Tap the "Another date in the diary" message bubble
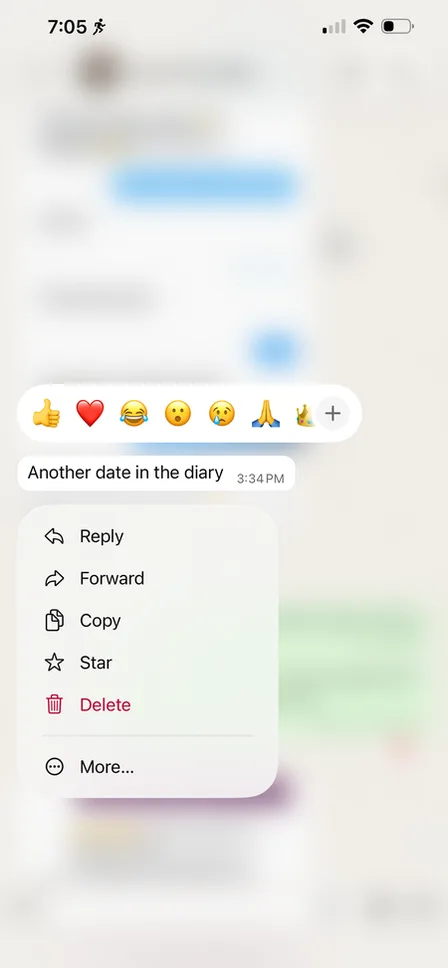Viewport: 448px width, 968px height. (x=156, y=474)
